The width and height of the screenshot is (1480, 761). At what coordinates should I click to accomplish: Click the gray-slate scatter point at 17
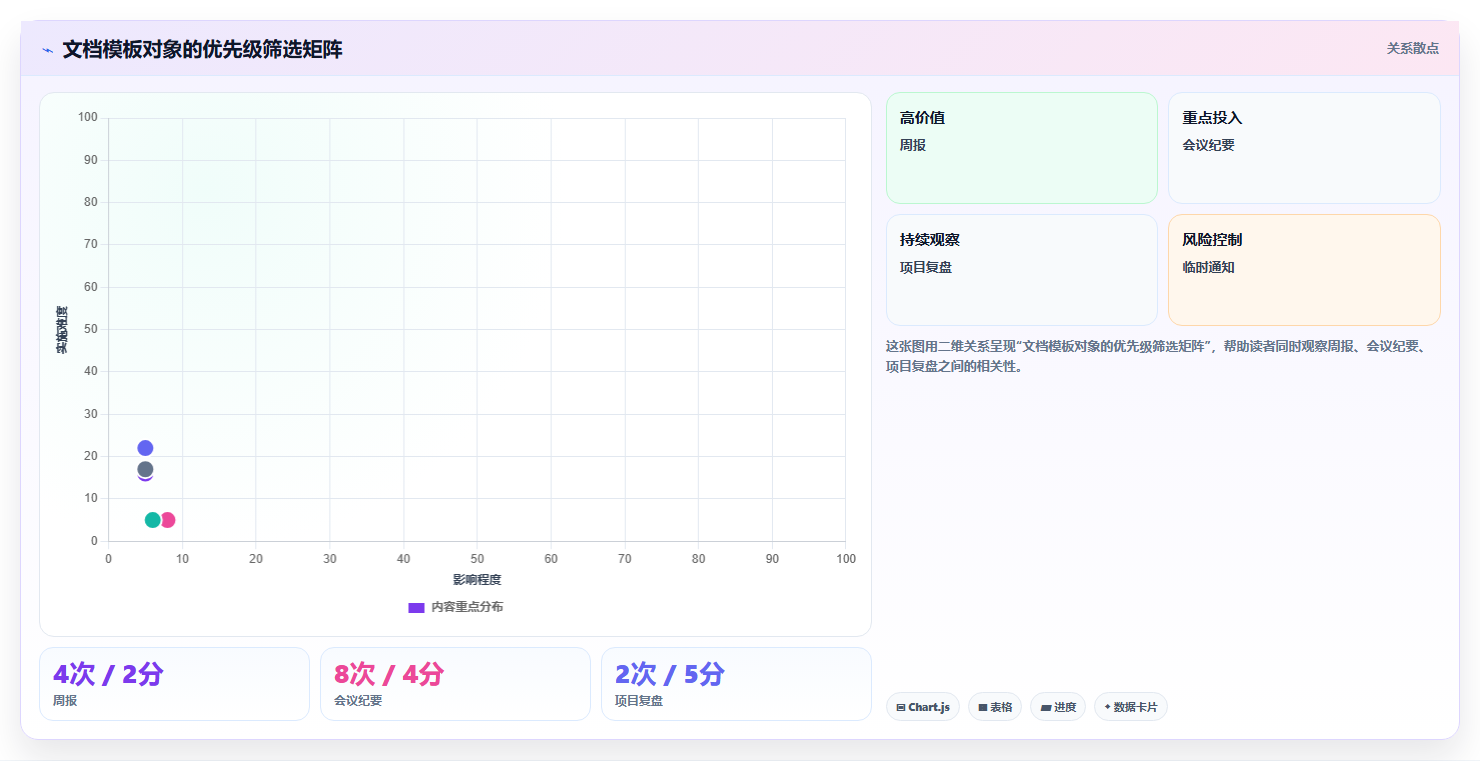click(145, 469)
